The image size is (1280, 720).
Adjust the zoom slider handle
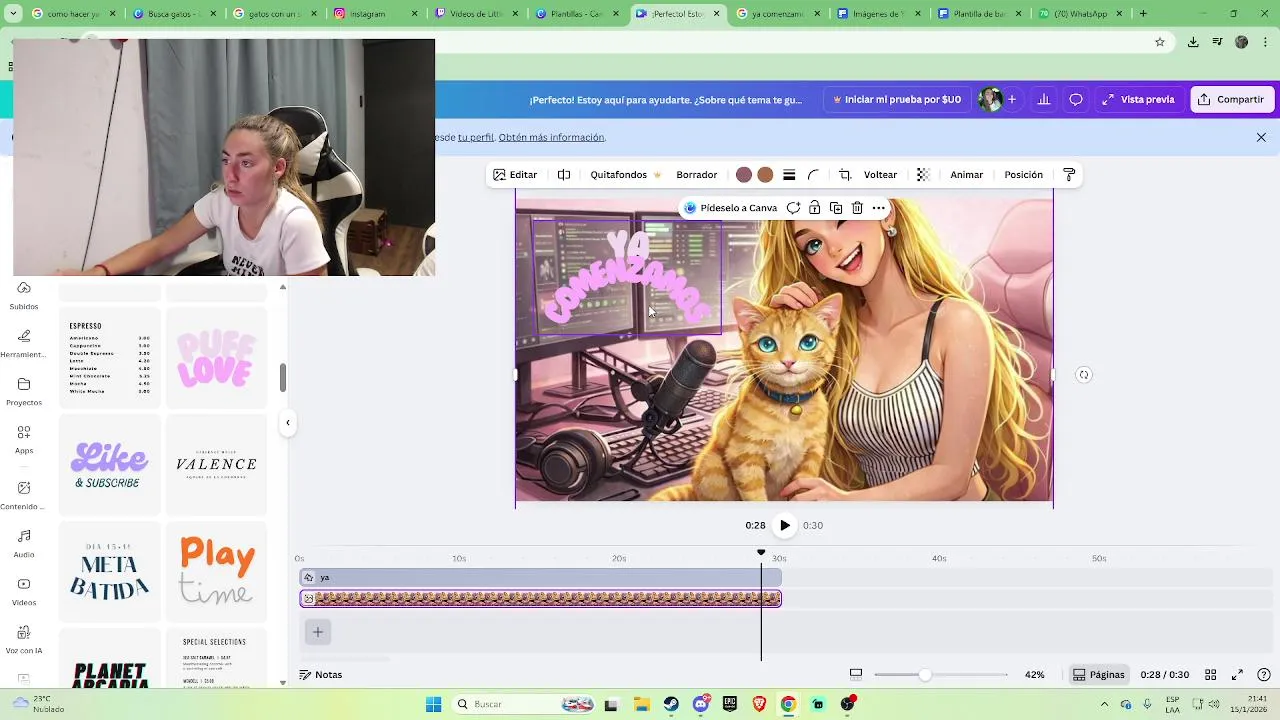point(925,675)
